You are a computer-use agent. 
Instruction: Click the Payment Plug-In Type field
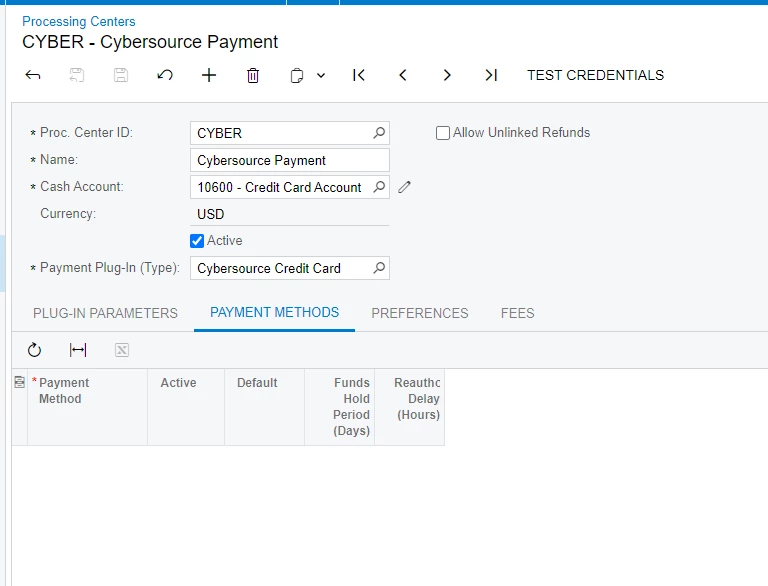(x=289, y=268)
